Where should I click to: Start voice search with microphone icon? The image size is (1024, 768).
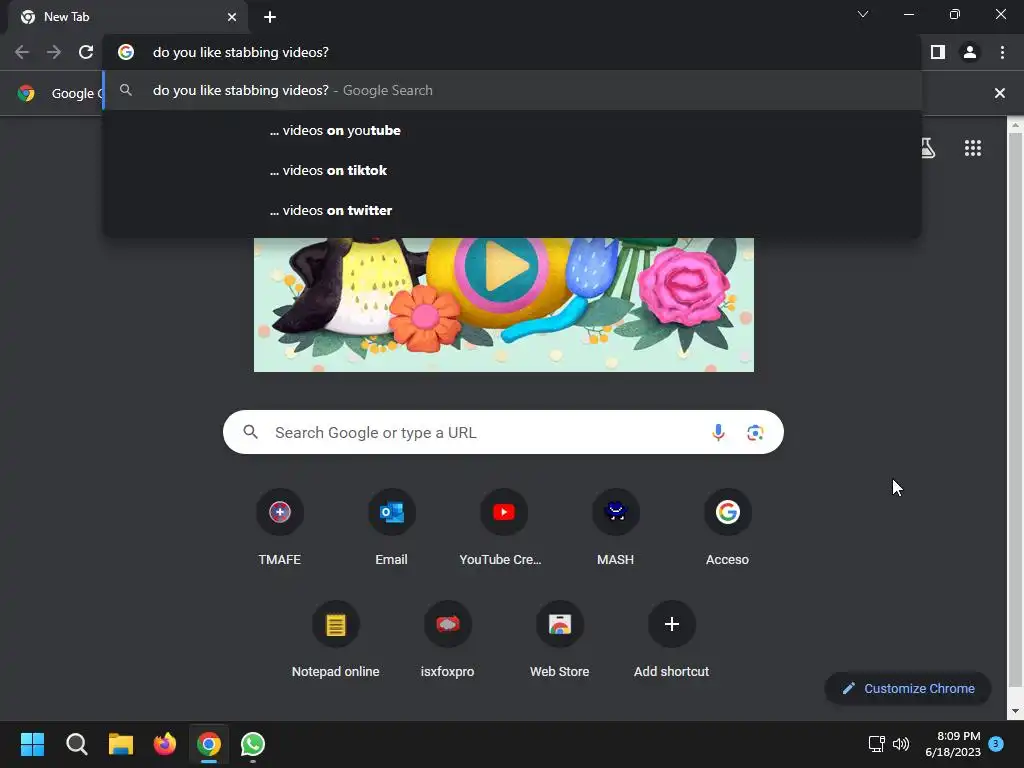click(x=718, y=432)
